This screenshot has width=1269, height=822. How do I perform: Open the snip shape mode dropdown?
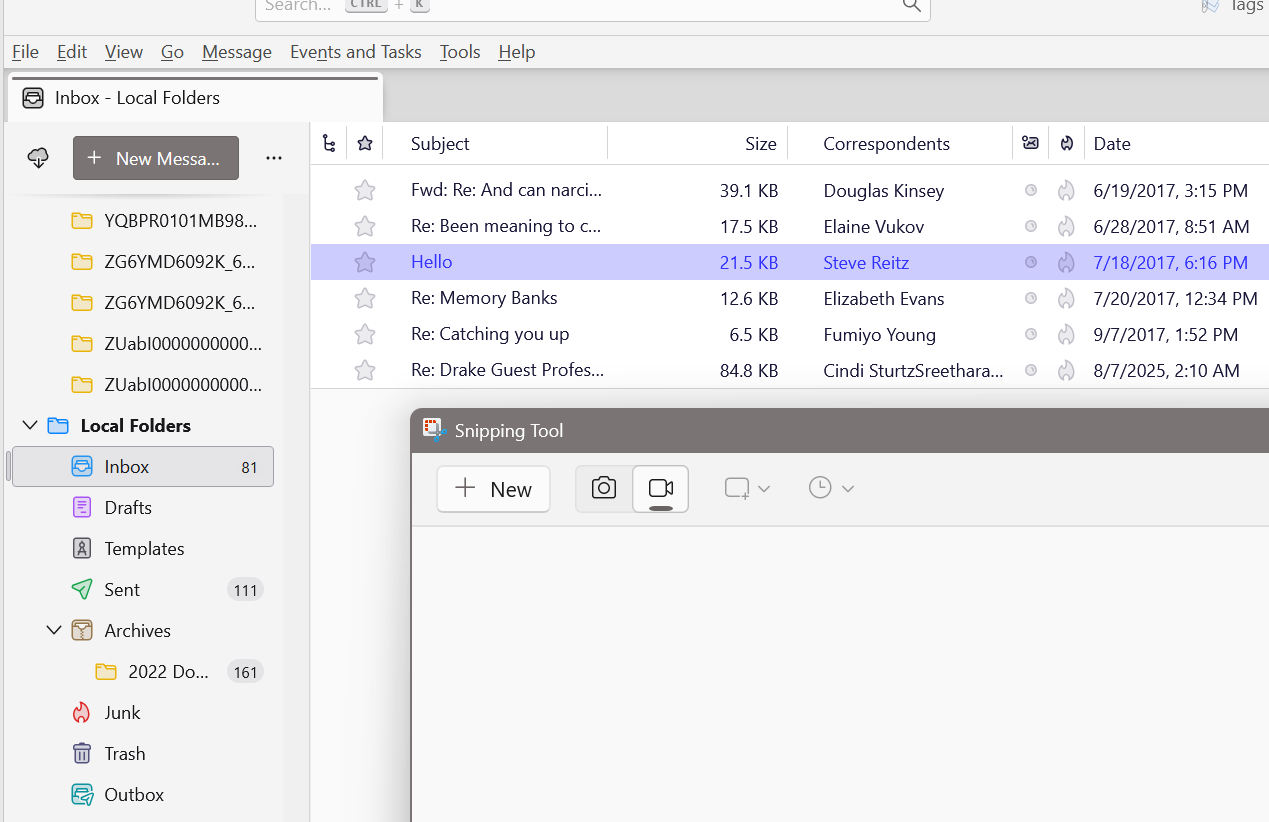click(747, 489)
